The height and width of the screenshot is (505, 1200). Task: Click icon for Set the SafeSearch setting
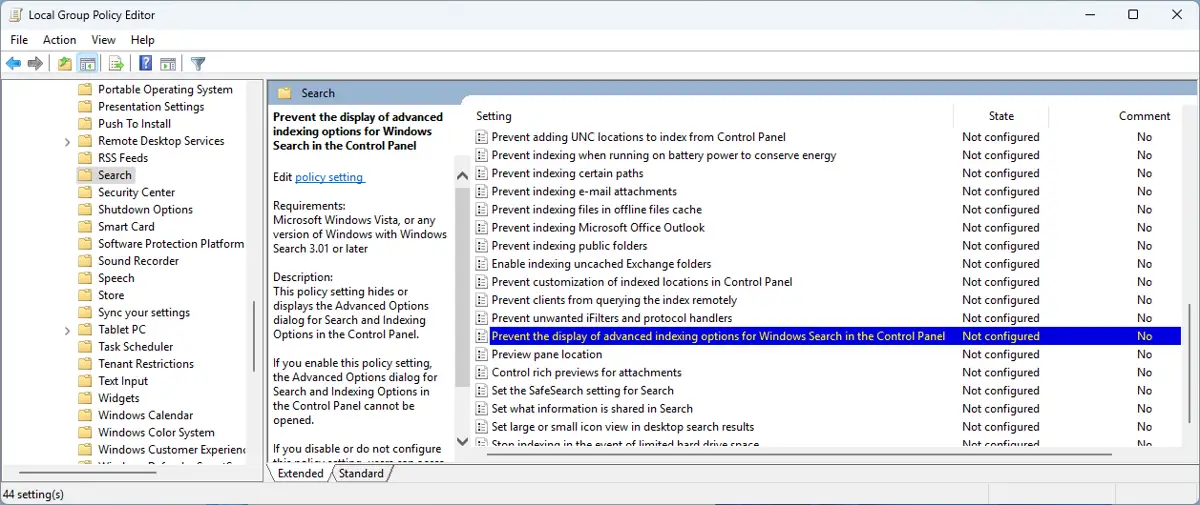(481, 390)
